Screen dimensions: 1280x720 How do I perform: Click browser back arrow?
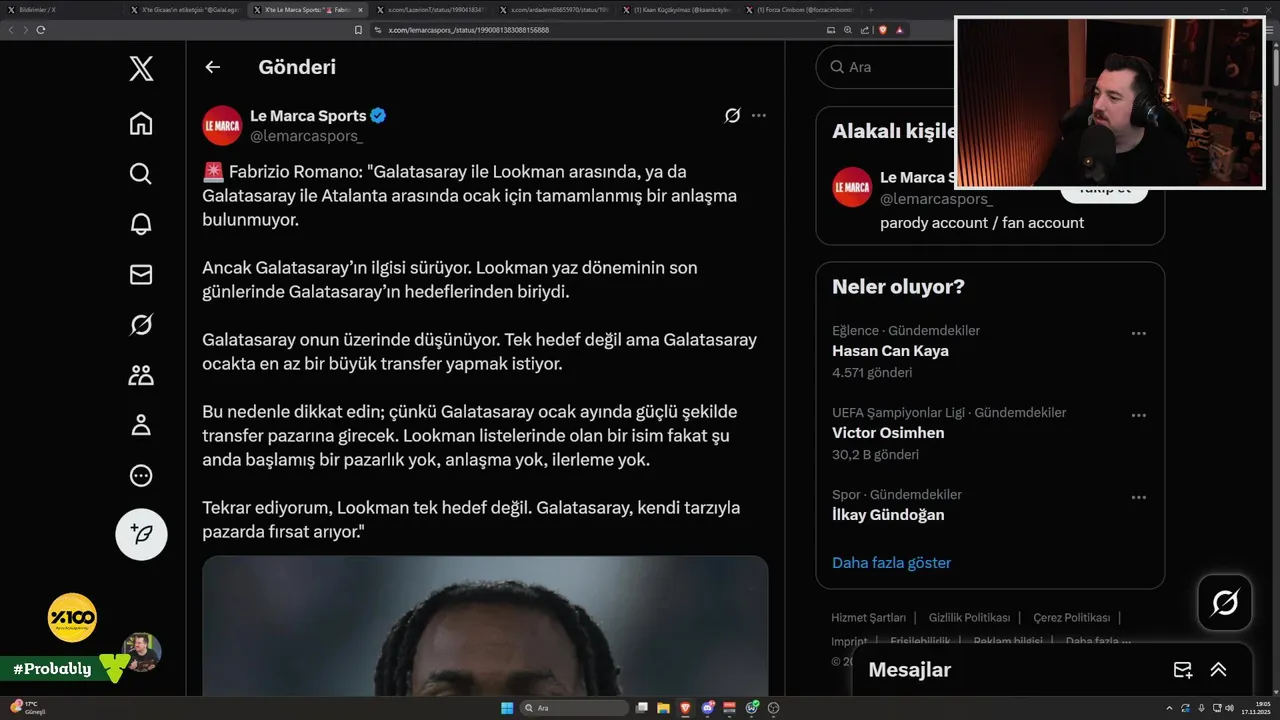[11, 30]
